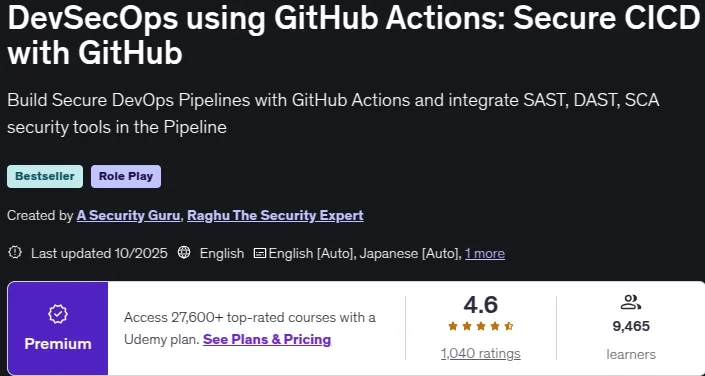The width and height of the screenshot is (705, 376).
Task: Show 1 more caption languages
Action: pos(485,254)
